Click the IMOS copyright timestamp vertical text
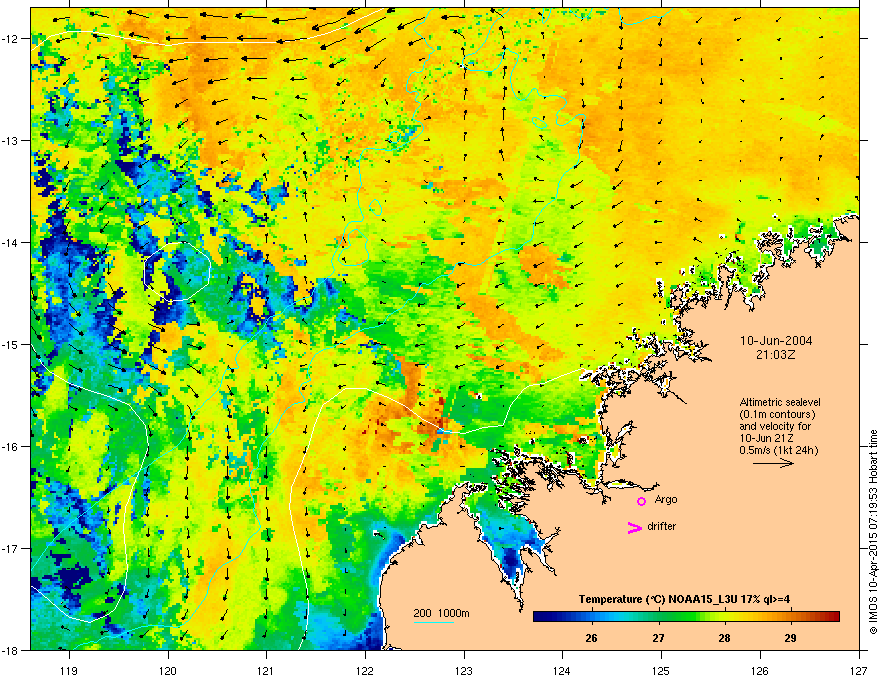Image resolution: width=880 pixels, height=680 pixels. pos(873,531)
